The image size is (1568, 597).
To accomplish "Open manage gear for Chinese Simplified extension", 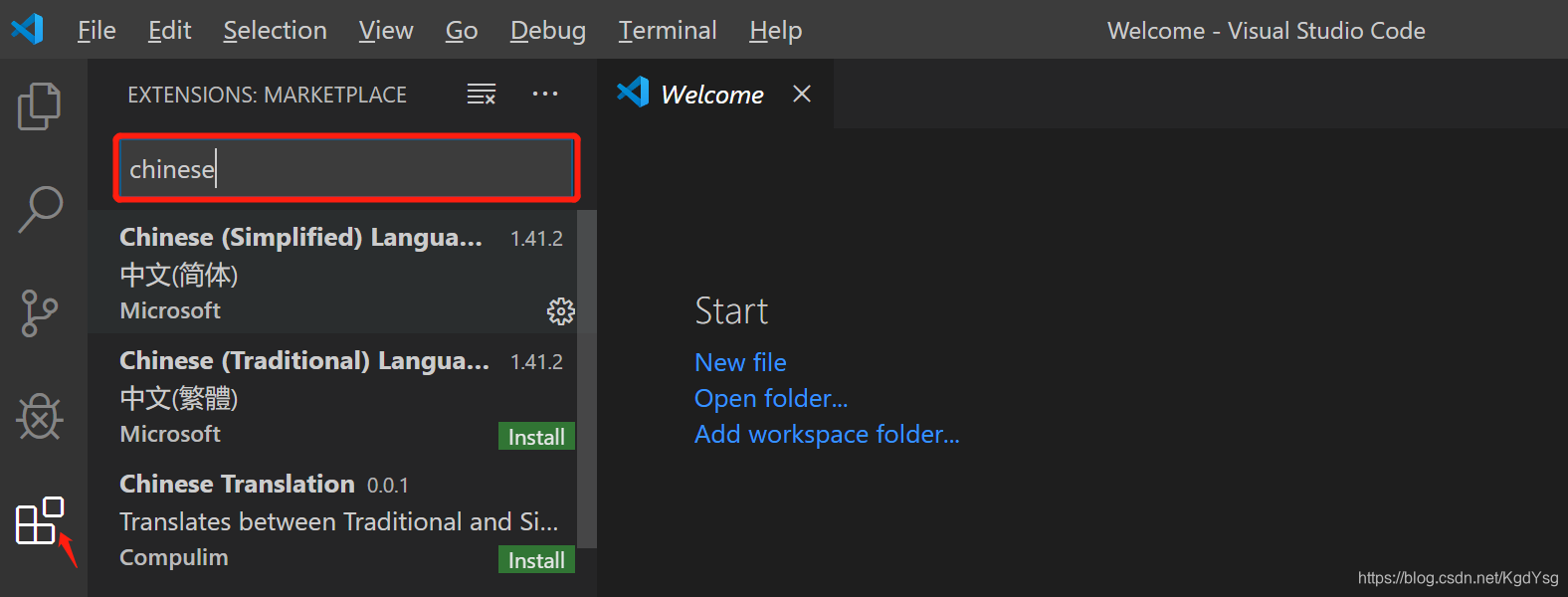I will (x=560, y=311).
